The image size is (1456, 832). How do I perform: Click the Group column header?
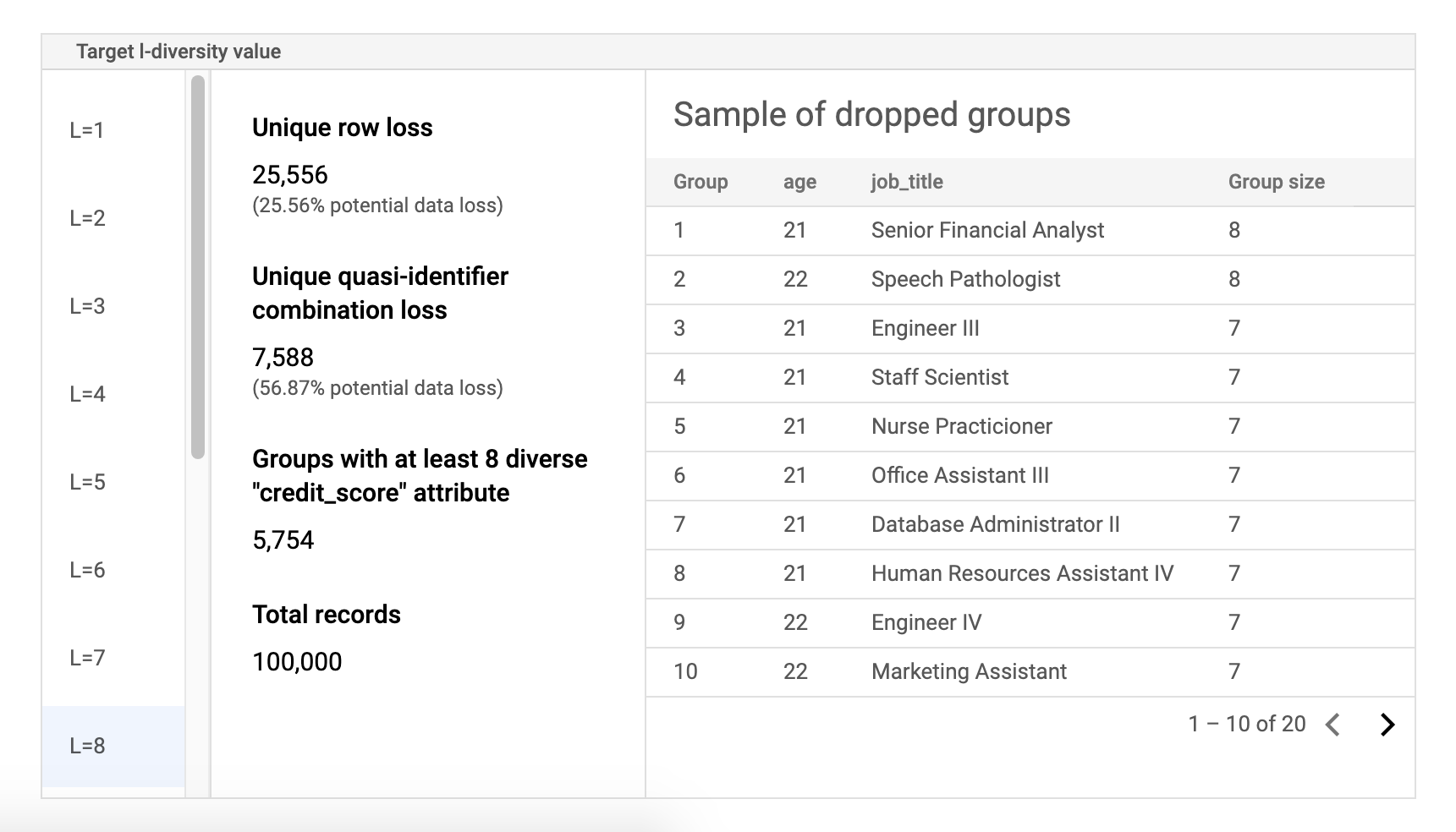click(x=701, y=182)
